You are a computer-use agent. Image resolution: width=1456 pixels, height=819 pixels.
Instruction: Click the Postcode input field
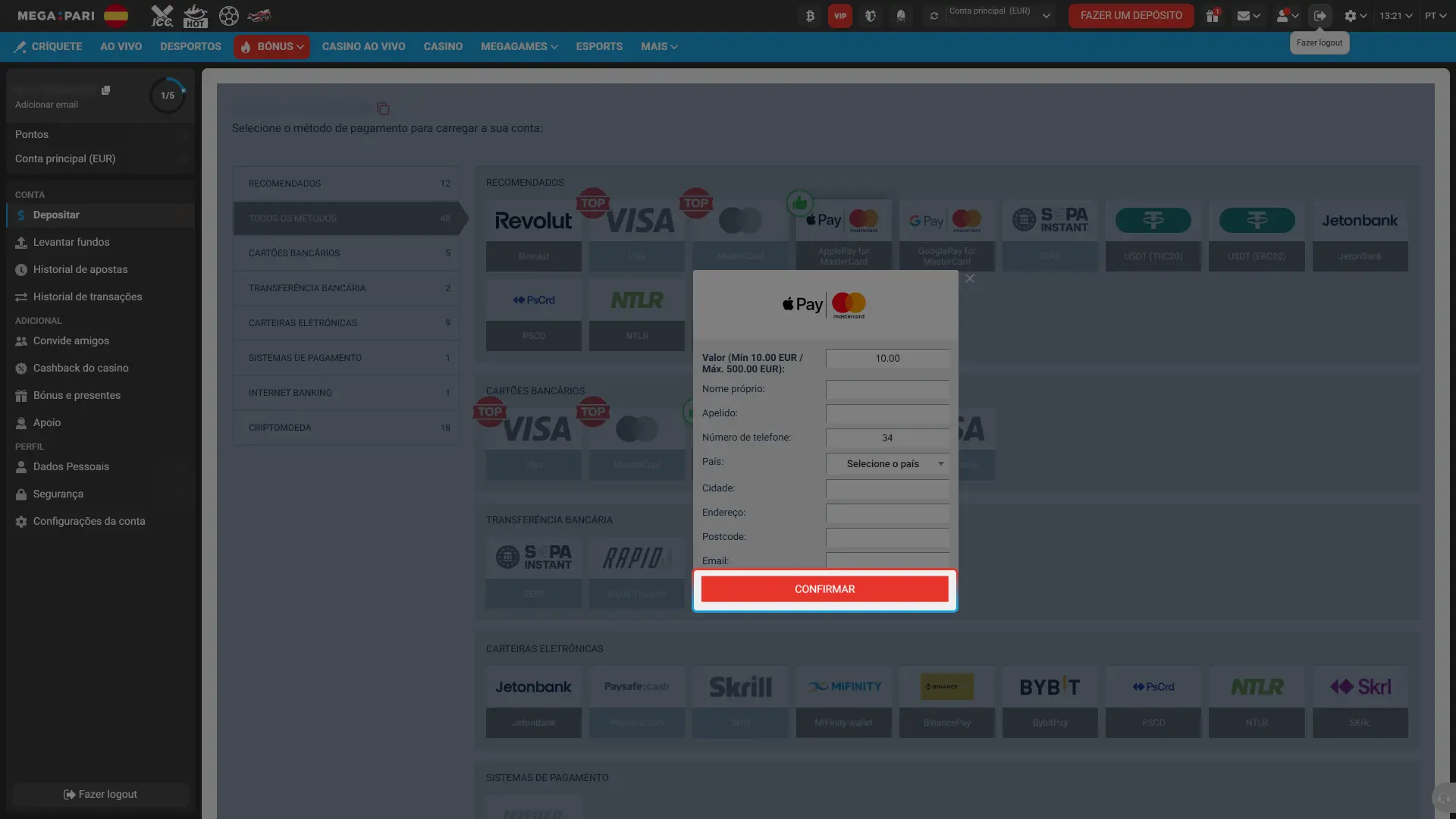pyautogui.click(x=887, y=538)
